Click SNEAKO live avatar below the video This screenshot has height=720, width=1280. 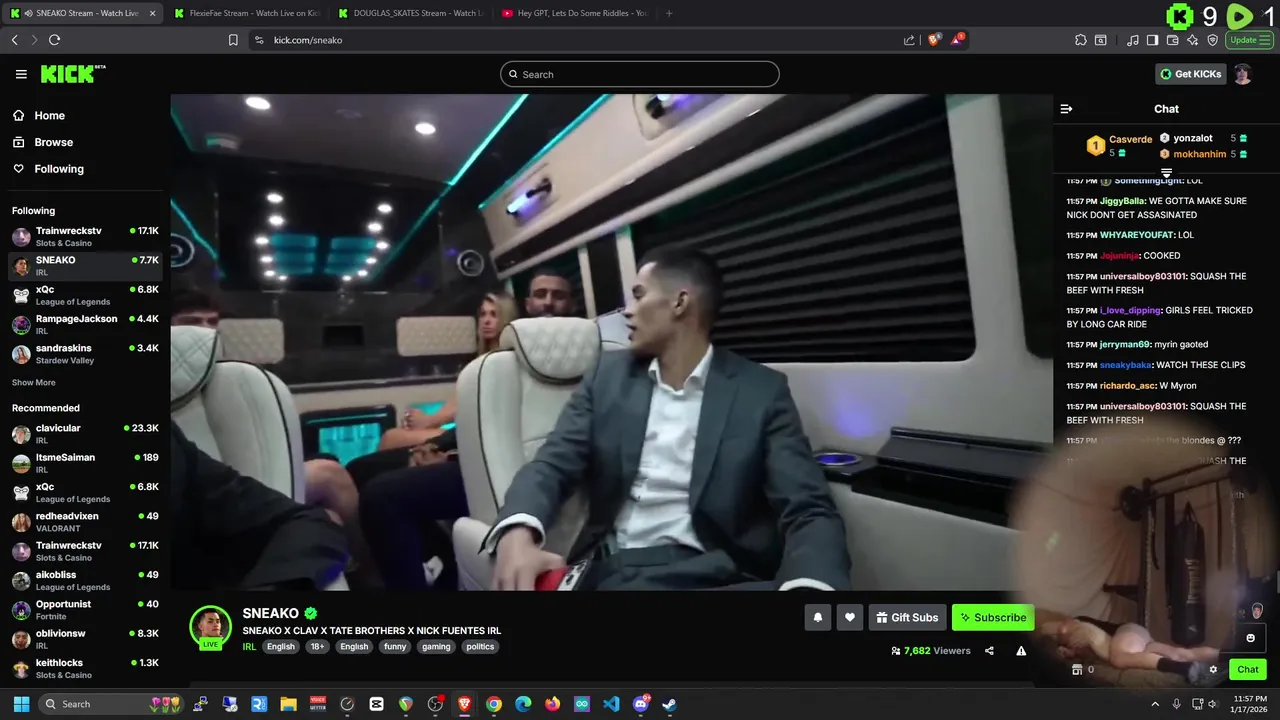coord(210,628)
